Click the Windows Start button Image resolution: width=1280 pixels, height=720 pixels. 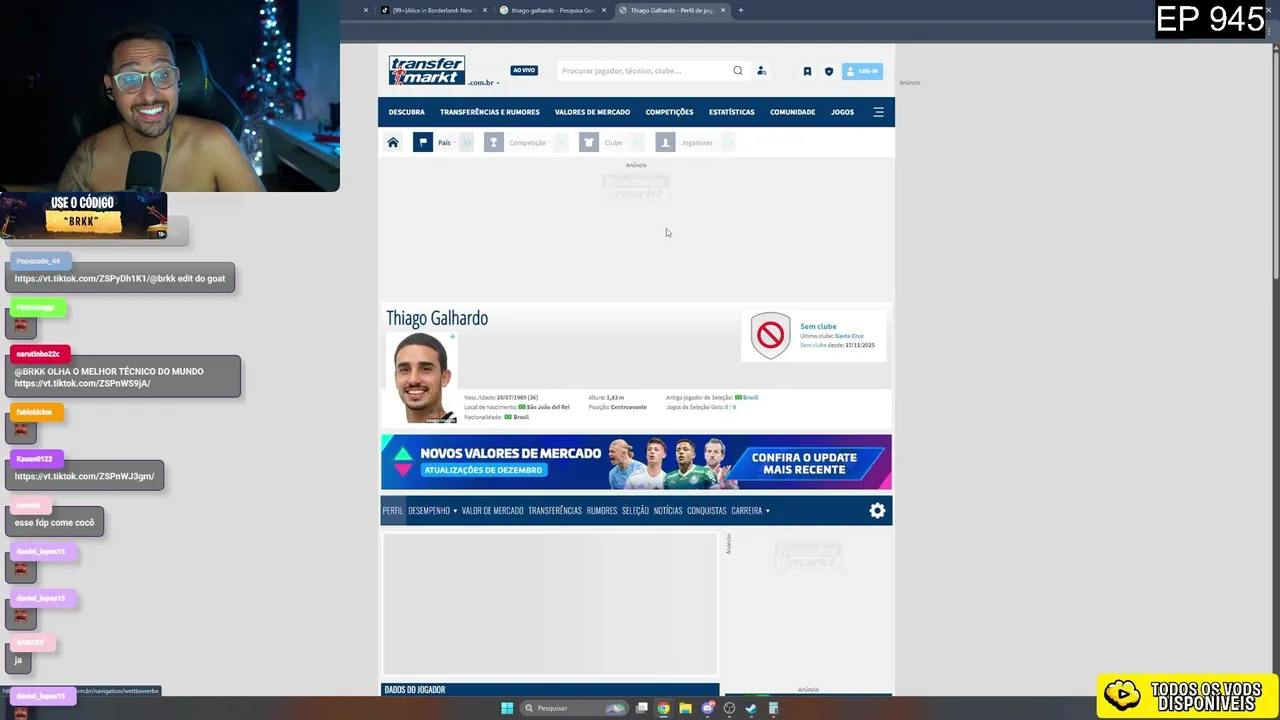507,708
